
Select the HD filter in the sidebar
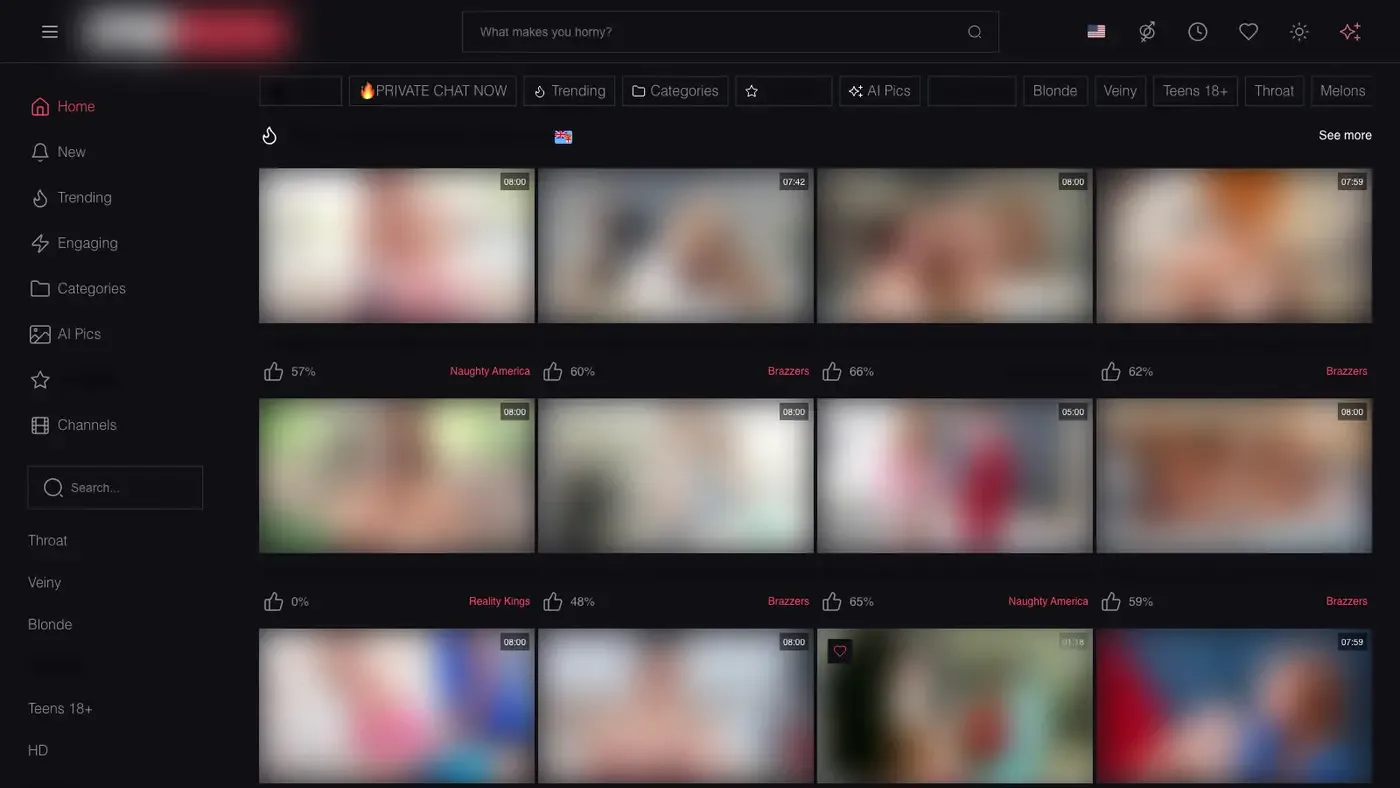click(x=38, y=751)
